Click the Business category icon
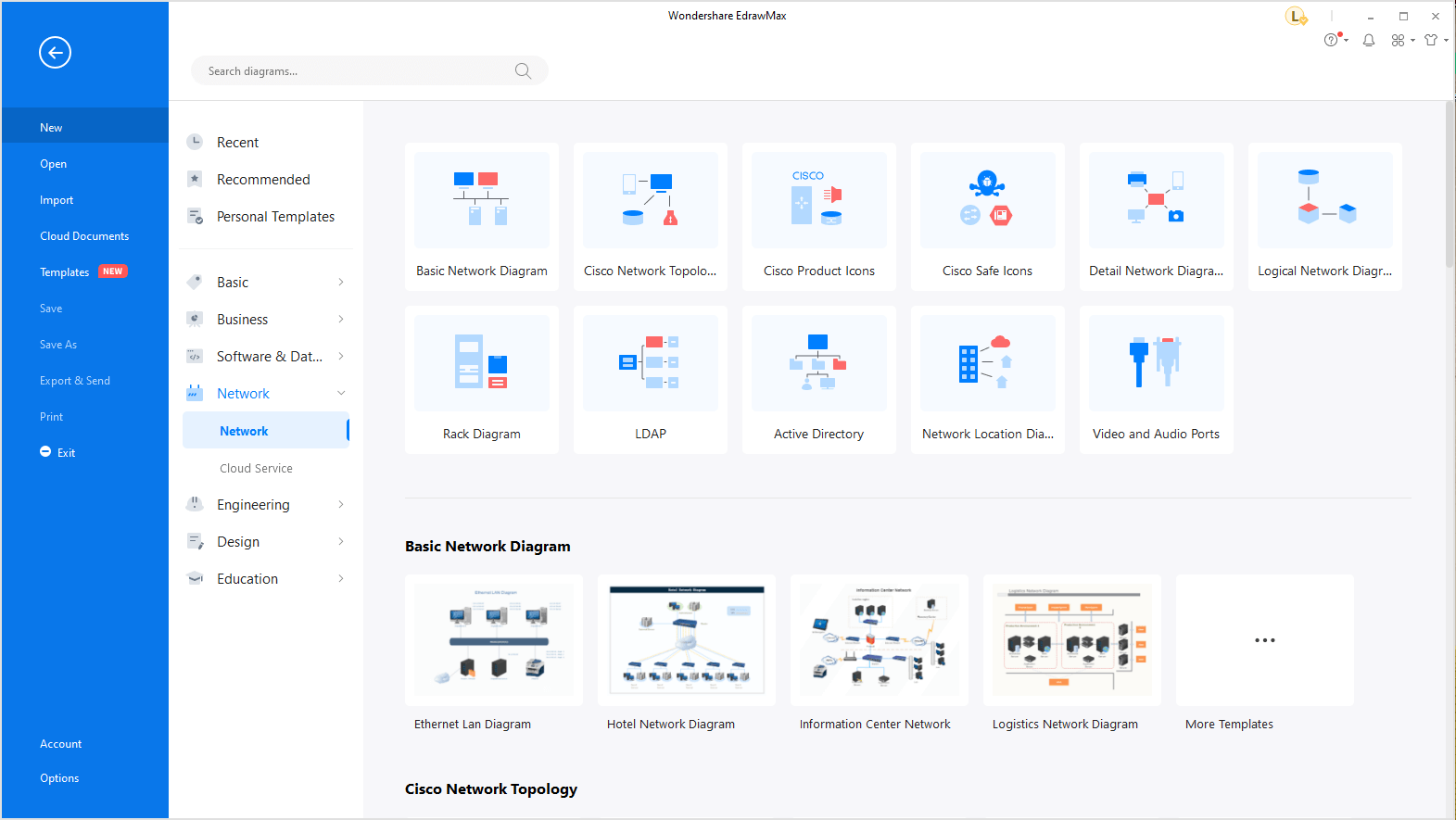Viewport: 1456px width, 820px height. pos(195,319)
